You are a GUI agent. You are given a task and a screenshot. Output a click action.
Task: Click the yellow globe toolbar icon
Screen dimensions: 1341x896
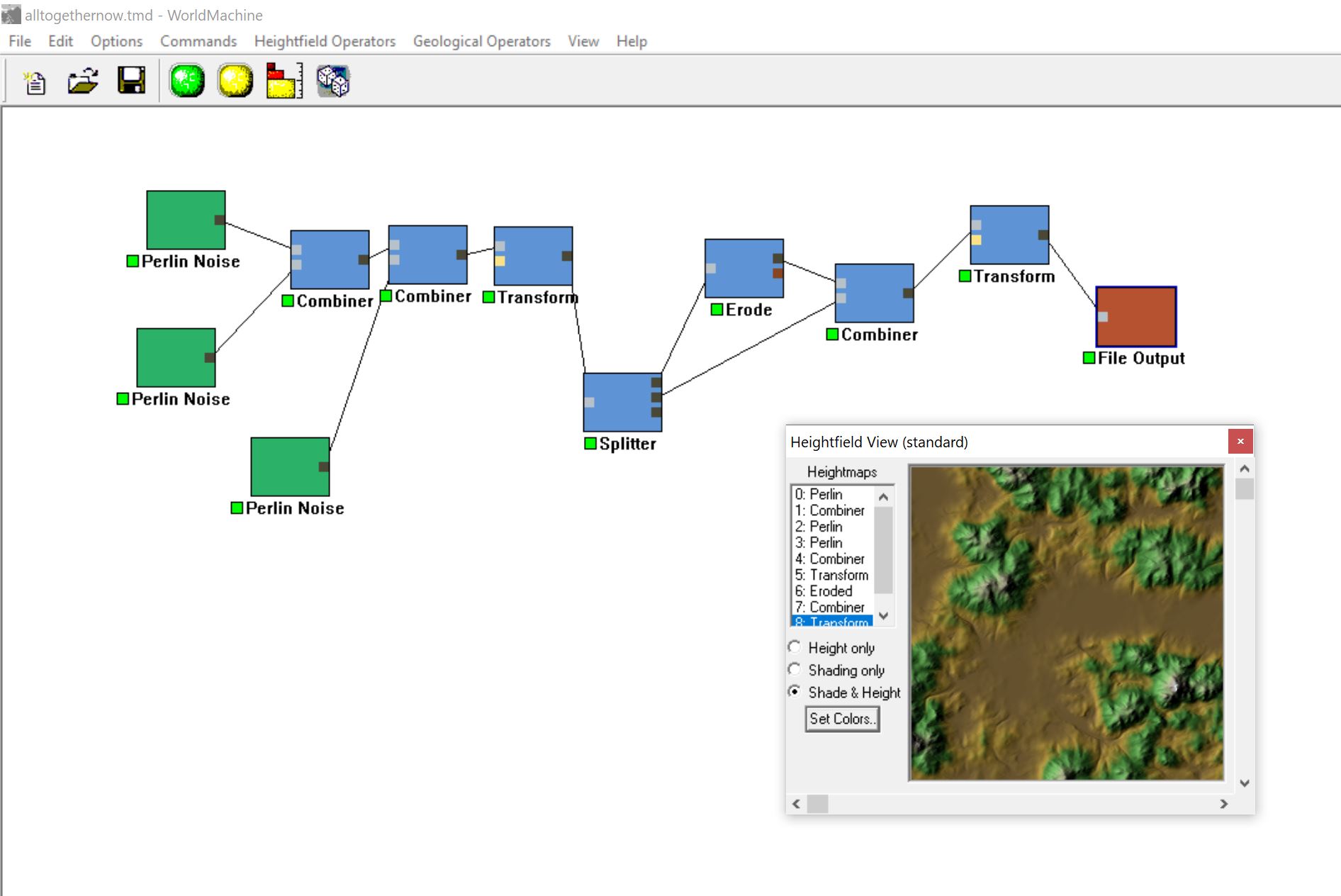tap(235, 82)
